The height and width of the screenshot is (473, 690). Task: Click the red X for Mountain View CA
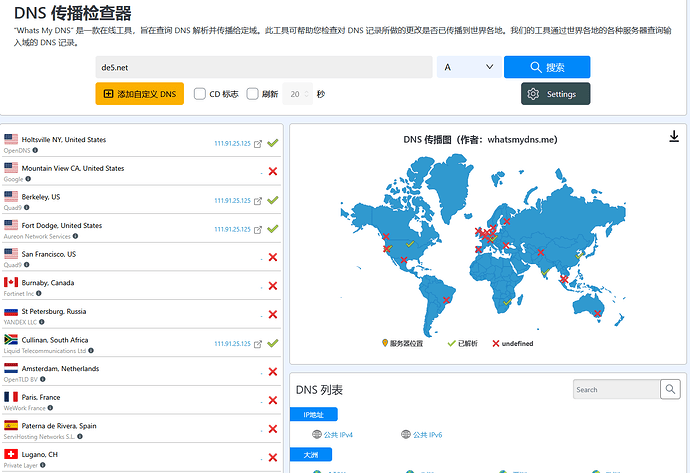coord(273,172)
